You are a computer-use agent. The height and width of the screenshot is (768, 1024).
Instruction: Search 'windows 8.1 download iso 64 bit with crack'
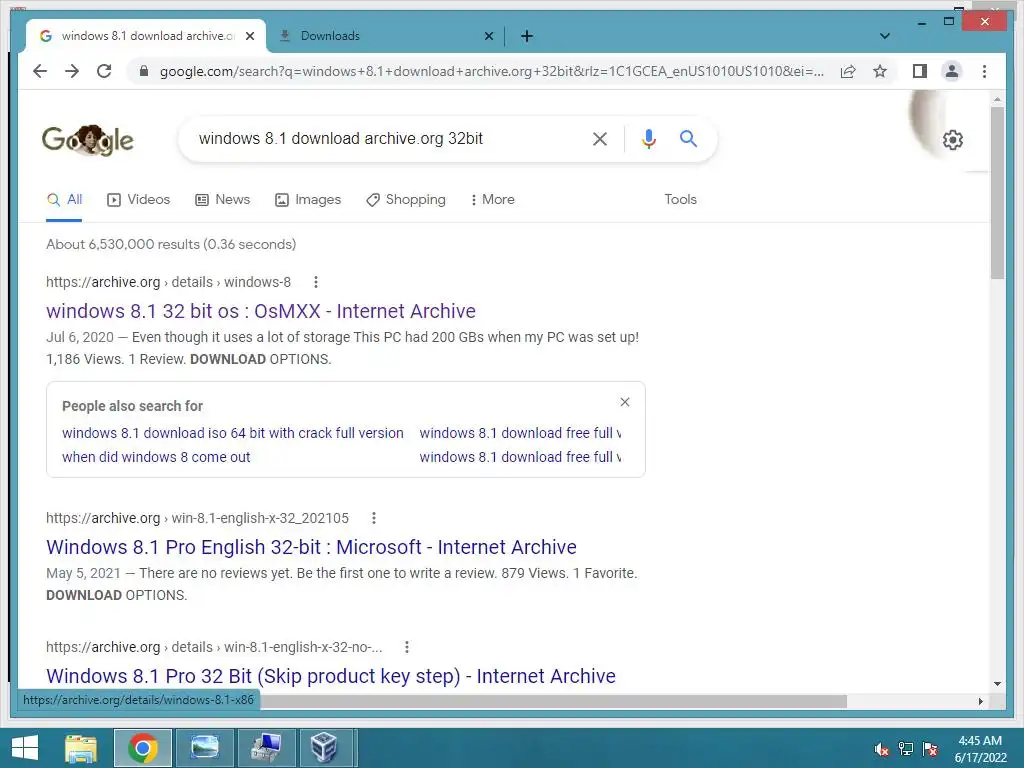pos(232,433)
